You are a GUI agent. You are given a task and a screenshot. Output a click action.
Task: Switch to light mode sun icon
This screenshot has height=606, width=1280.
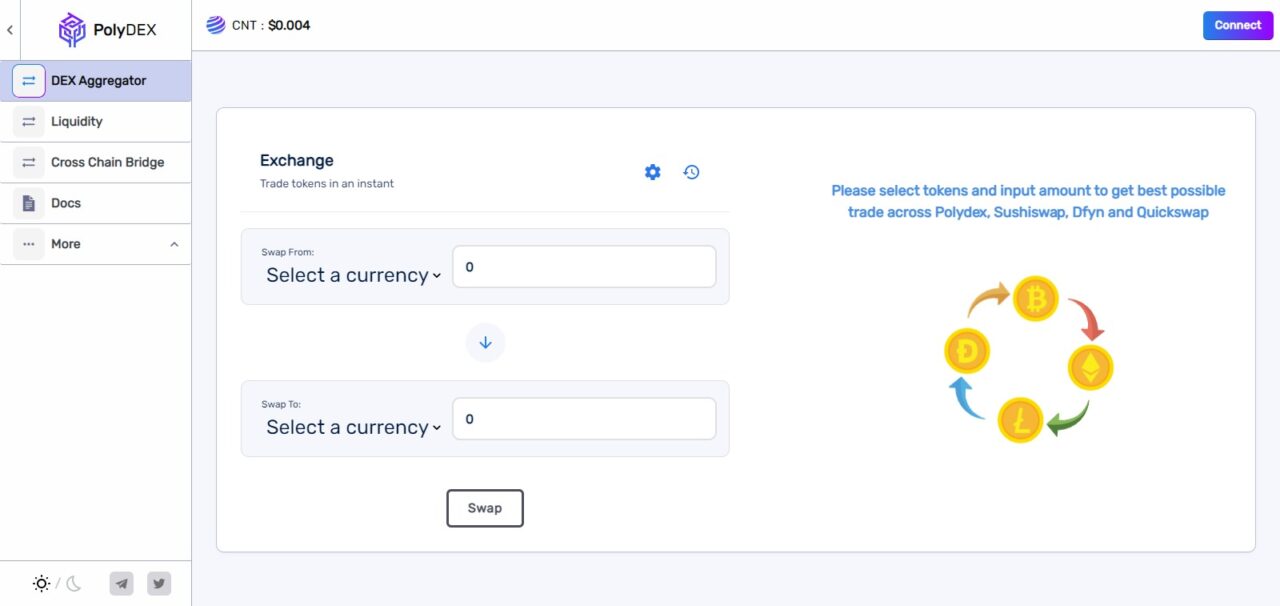pos(41,583)
